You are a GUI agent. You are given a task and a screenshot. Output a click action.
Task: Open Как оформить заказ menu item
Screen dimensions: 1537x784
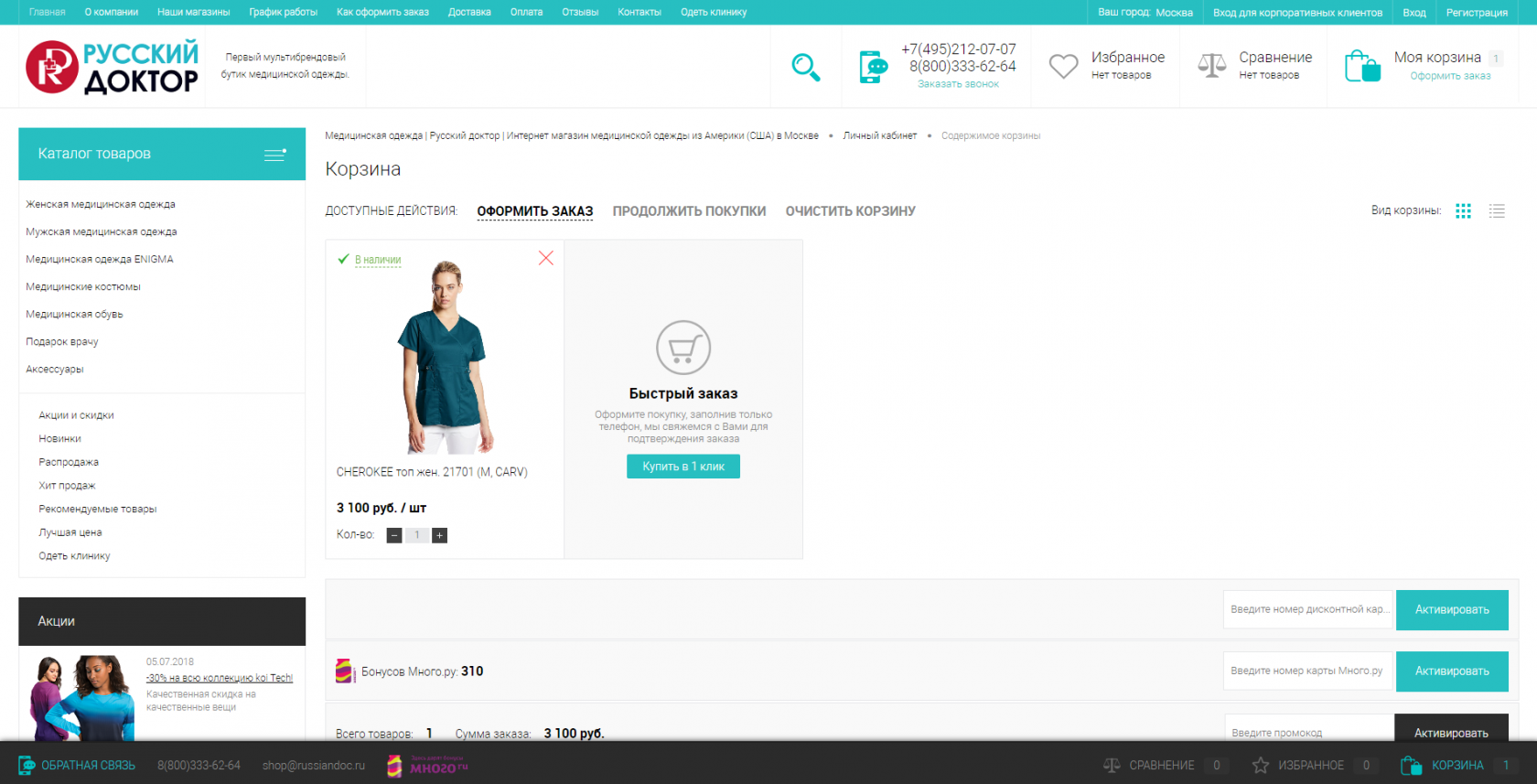382,13
